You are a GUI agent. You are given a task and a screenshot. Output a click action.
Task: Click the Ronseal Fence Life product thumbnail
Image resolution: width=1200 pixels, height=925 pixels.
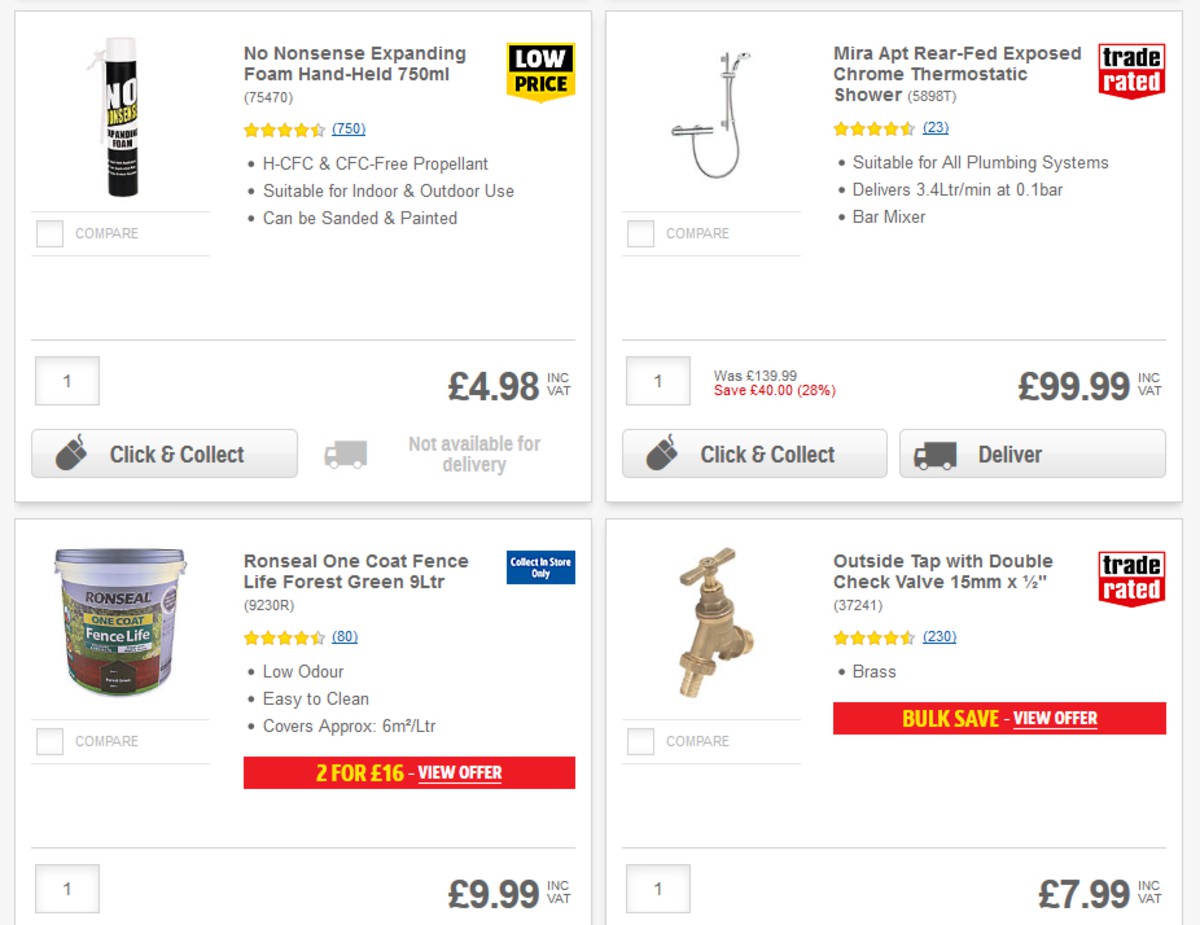[120, 625]
